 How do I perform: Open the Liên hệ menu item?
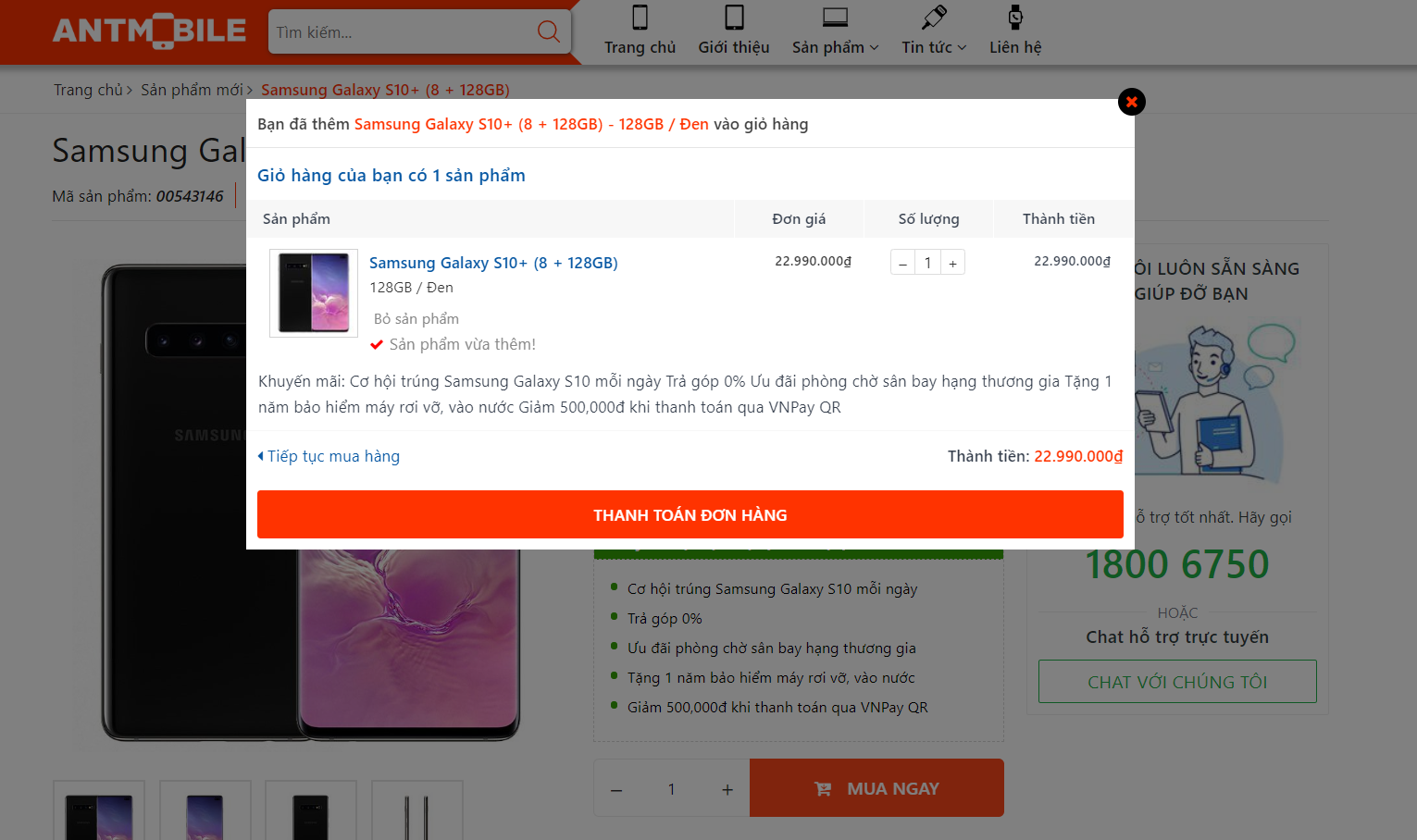point(1015,47)
